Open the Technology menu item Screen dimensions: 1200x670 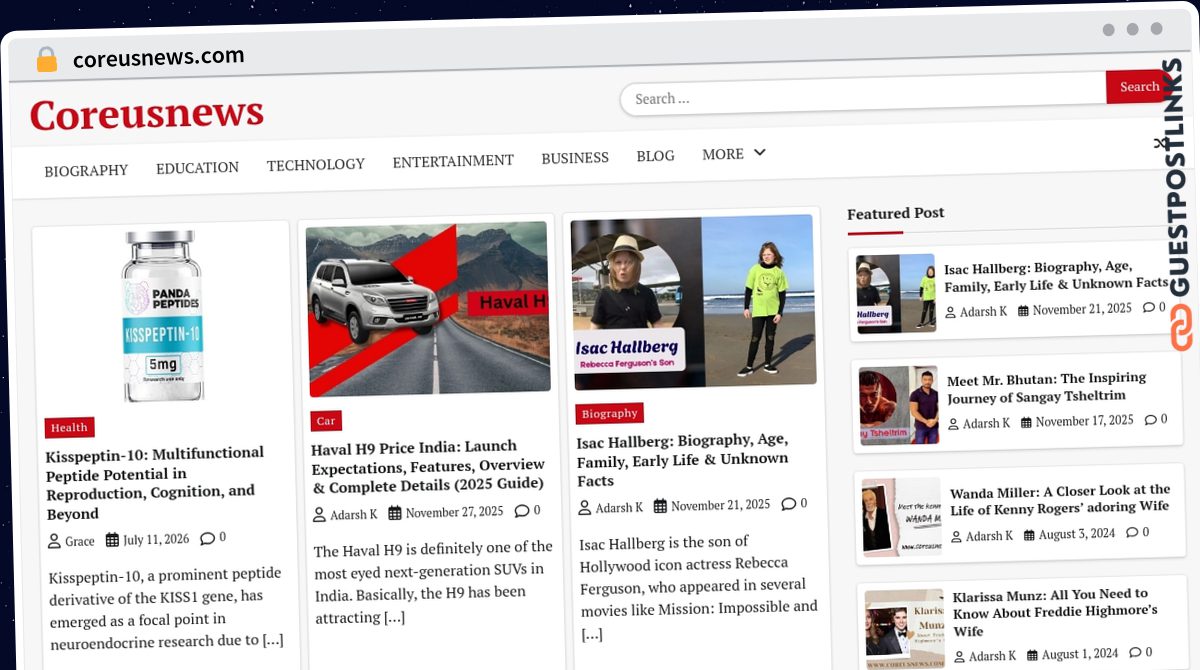coord(315,164)
